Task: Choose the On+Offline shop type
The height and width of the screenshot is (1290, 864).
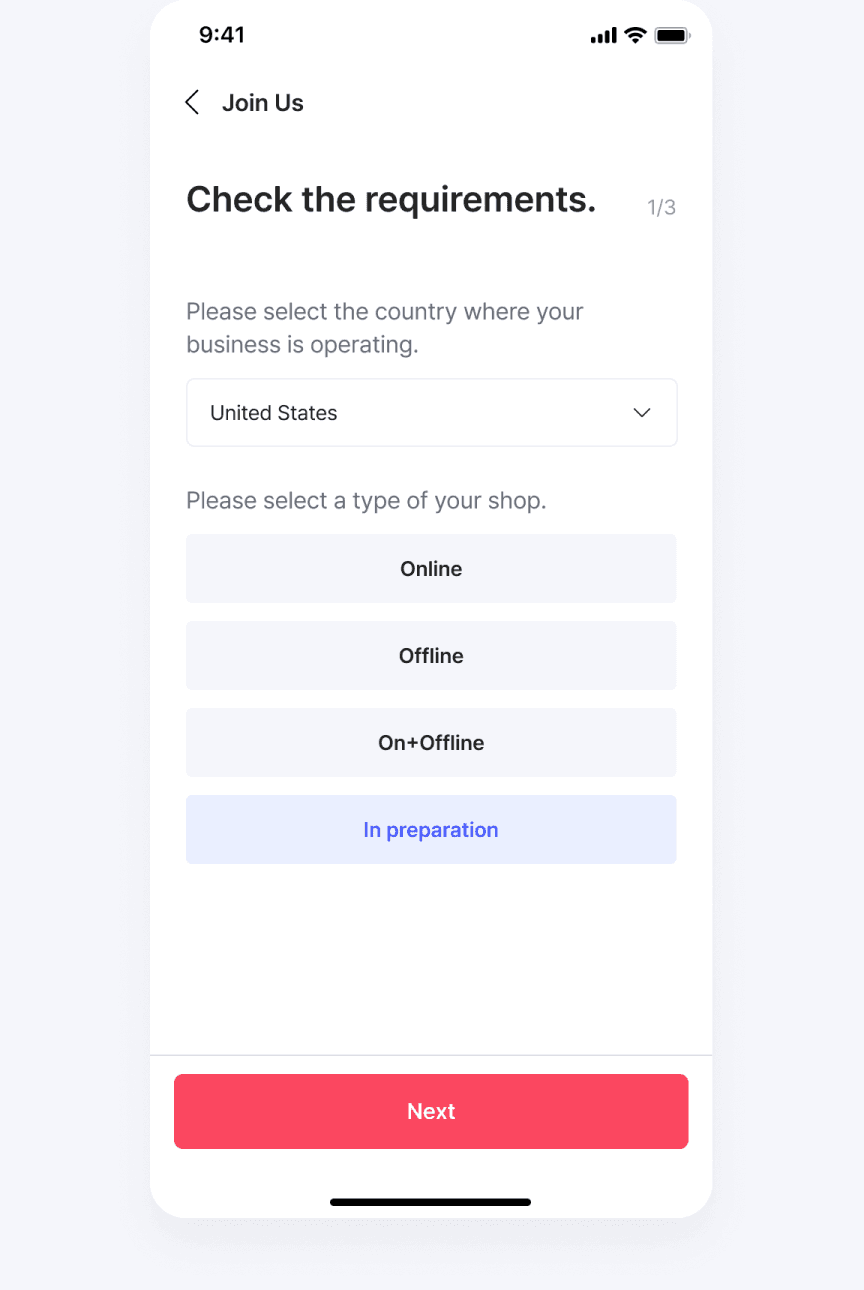Action: click(431, 742)
